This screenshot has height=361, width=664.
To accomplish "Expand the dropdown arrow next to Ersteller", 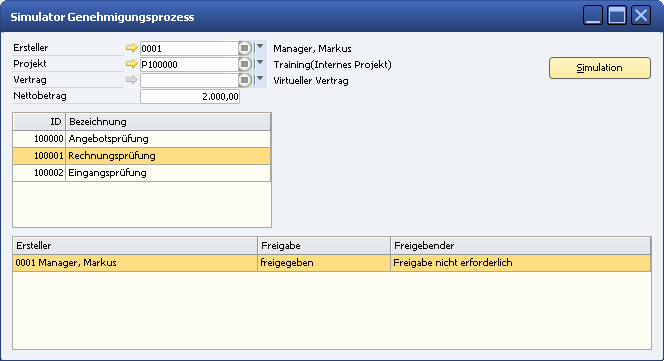I will click(260, 47).
